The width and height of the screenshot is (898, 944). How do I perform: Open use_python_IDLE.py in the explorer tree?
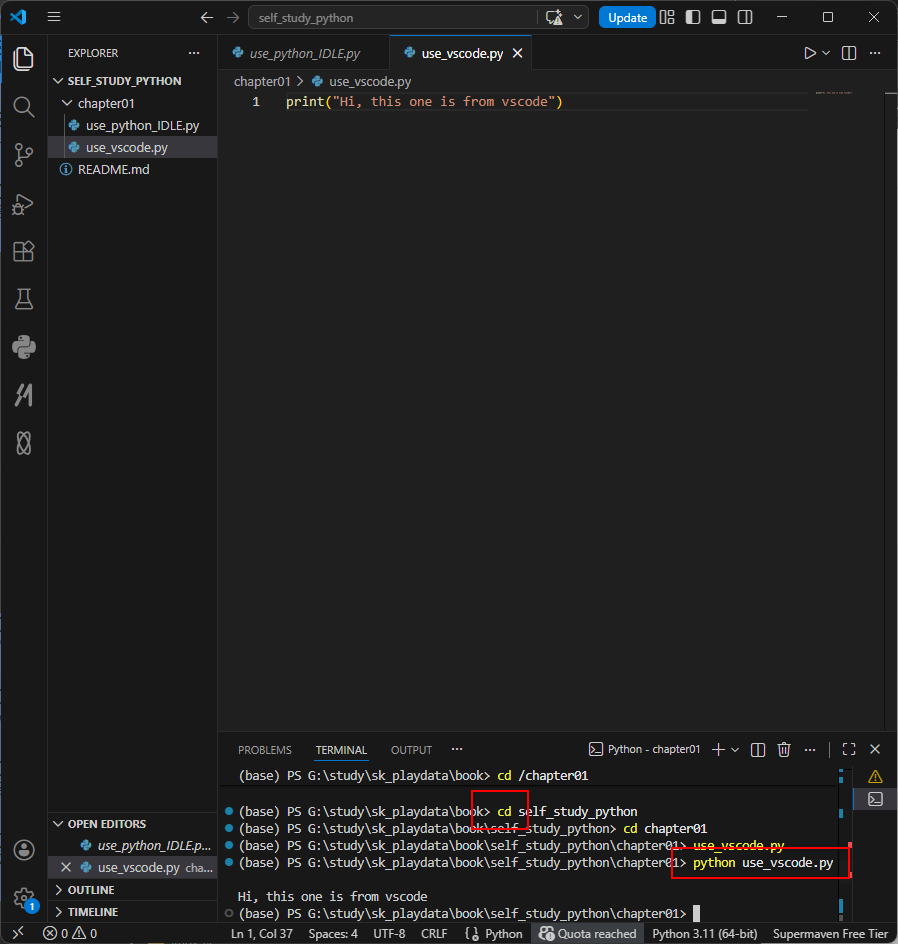click(132, 126)
